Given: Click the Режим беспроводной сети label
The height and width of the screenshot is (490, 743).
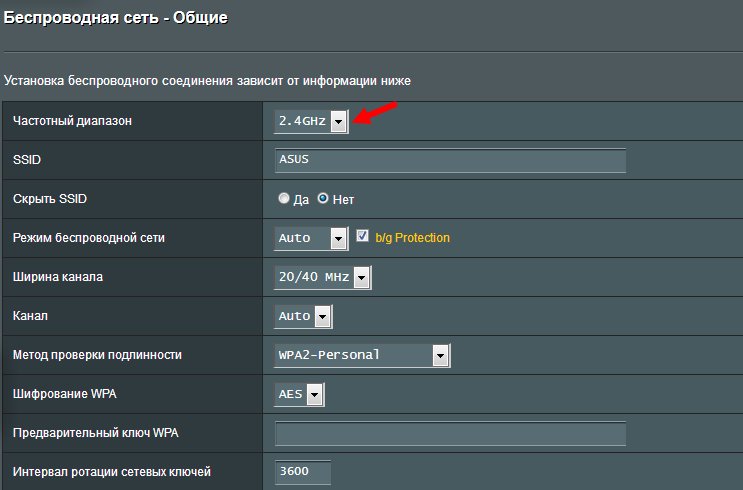Looking at the screenshot, I should 89,238.
